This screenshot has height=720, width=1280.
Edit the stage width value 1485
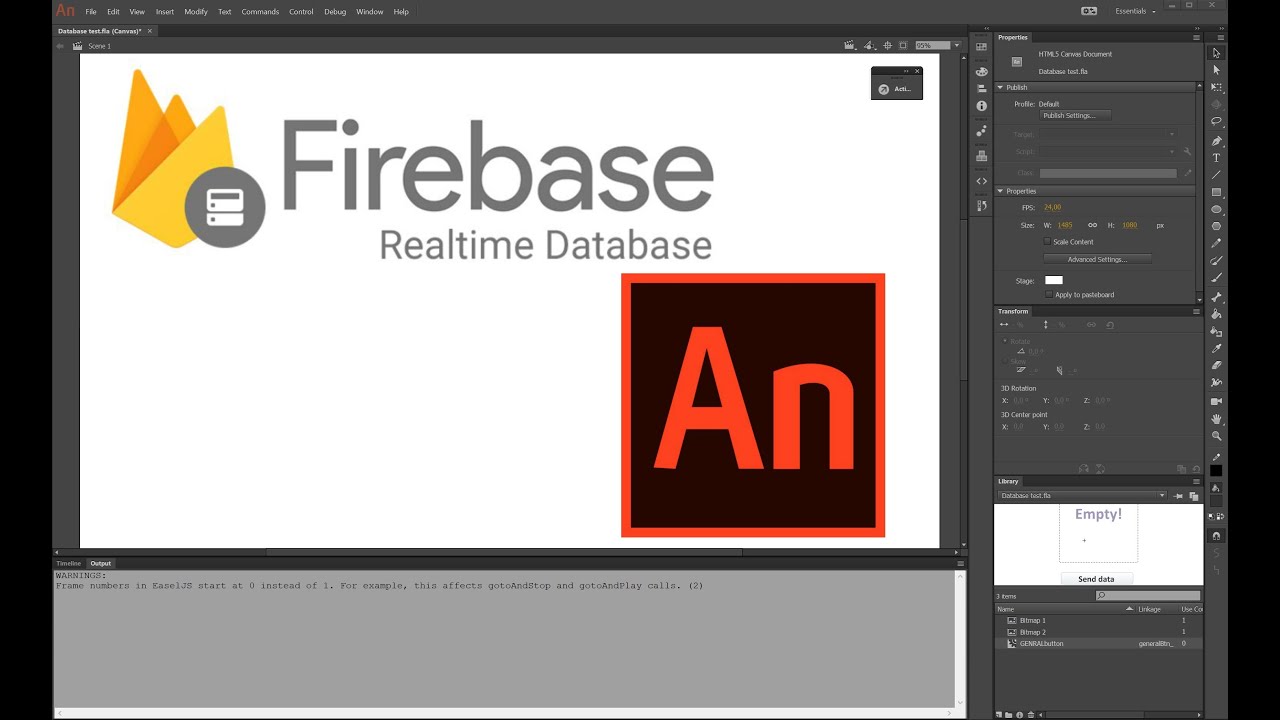click(1065, 225)
